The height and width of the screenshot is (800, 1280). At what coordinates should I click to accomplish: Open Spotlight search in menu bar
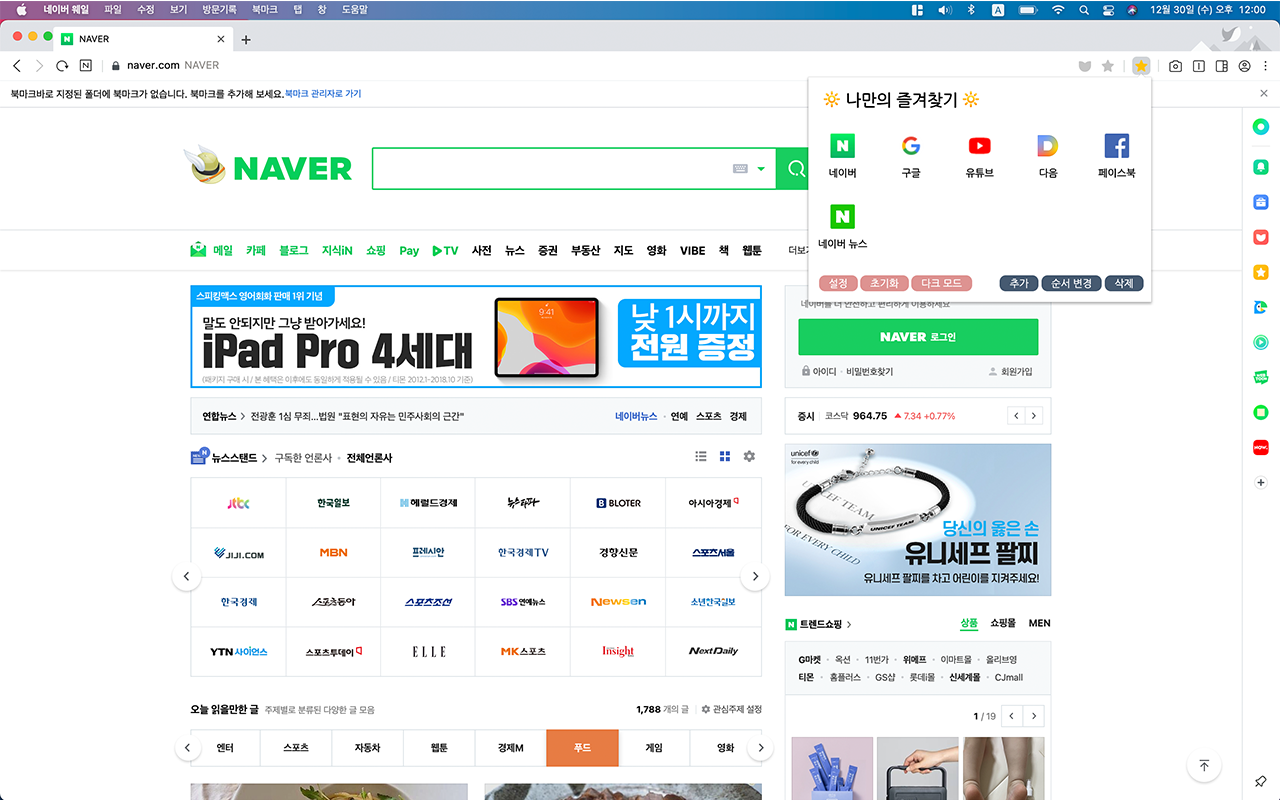(1084, 10)
